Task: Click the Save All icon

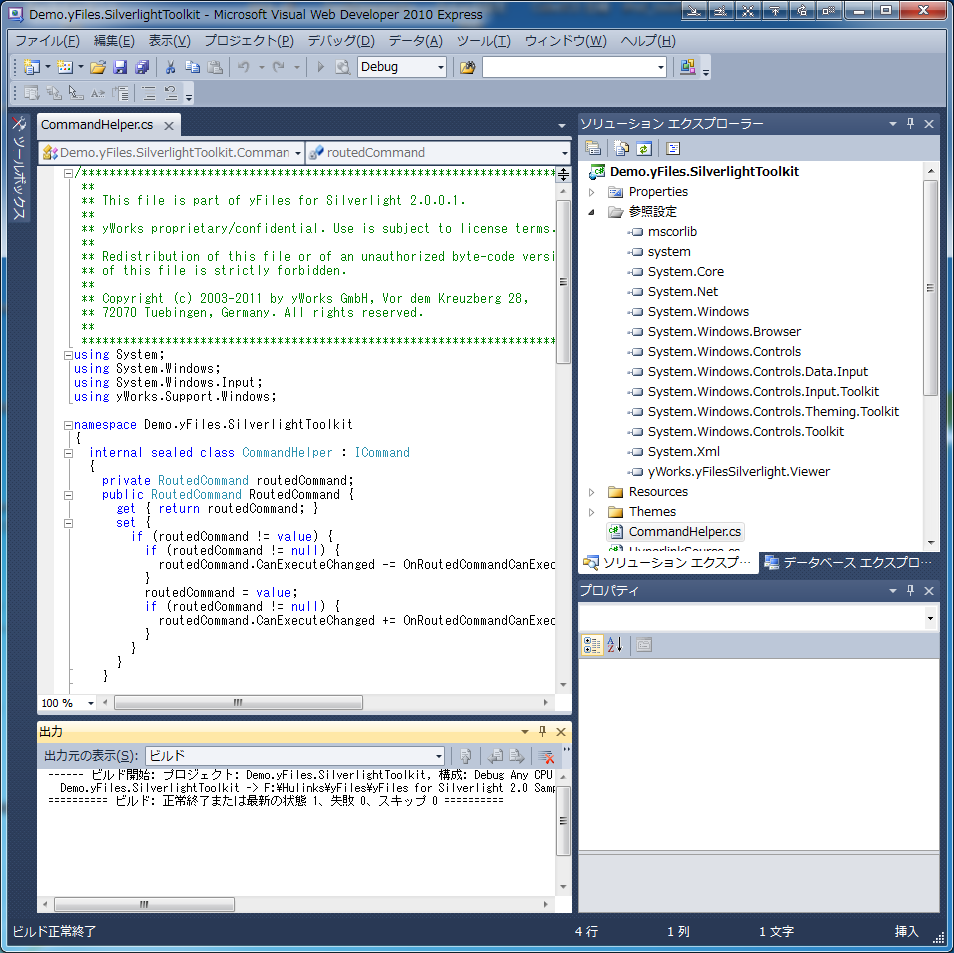Action: click(x=142, y=67)
